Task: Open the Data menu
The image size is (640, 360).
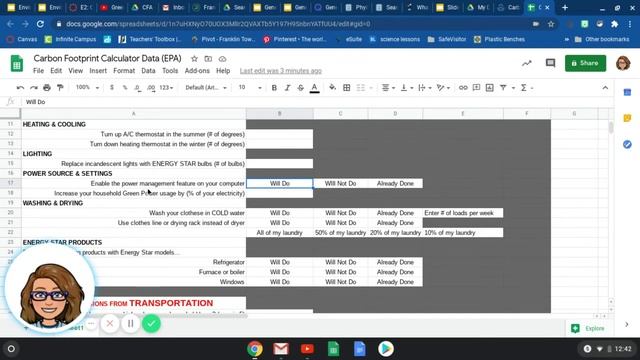Action: point(148,71)
